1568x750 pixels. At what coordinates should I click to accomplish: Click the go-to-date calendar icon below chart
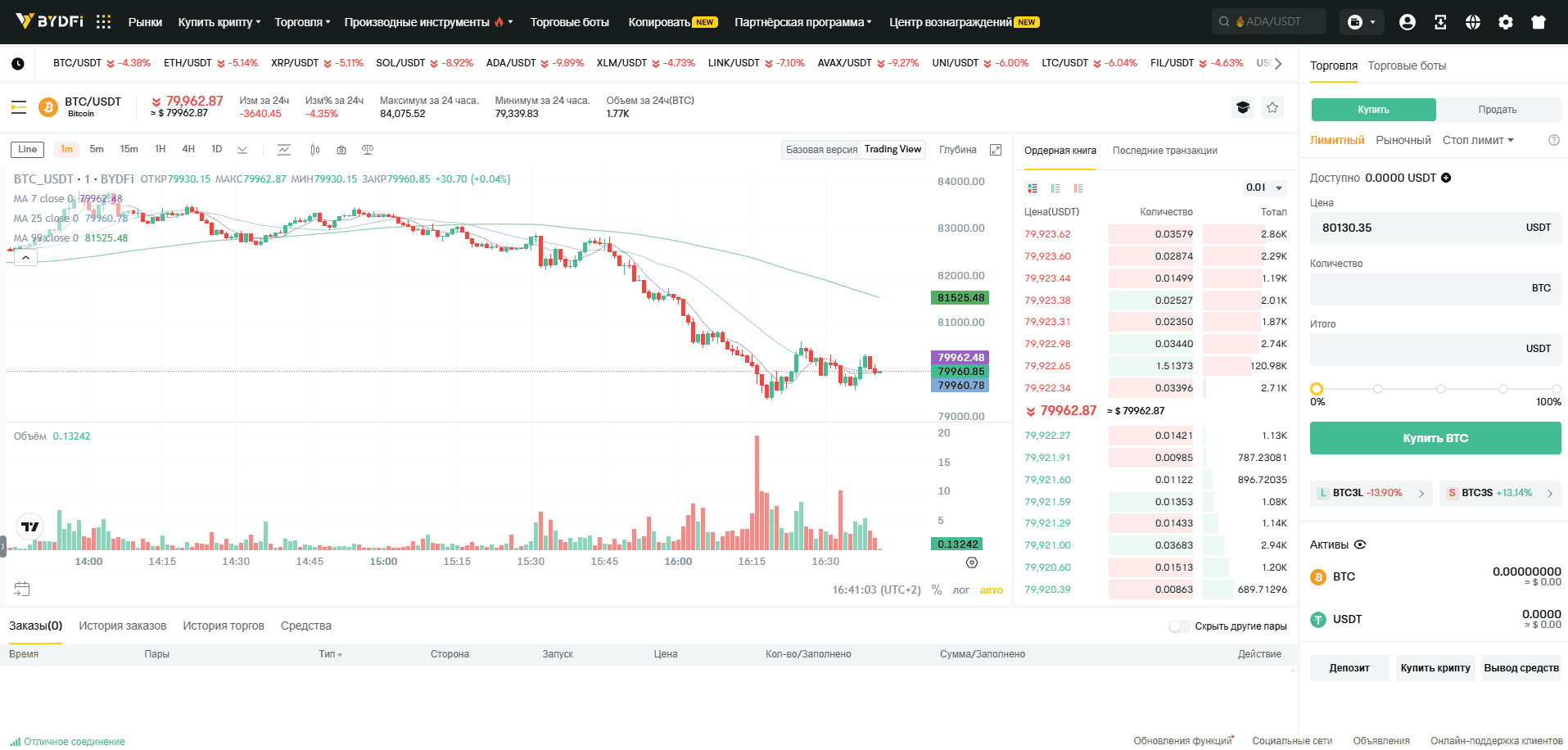click(22, 589)
